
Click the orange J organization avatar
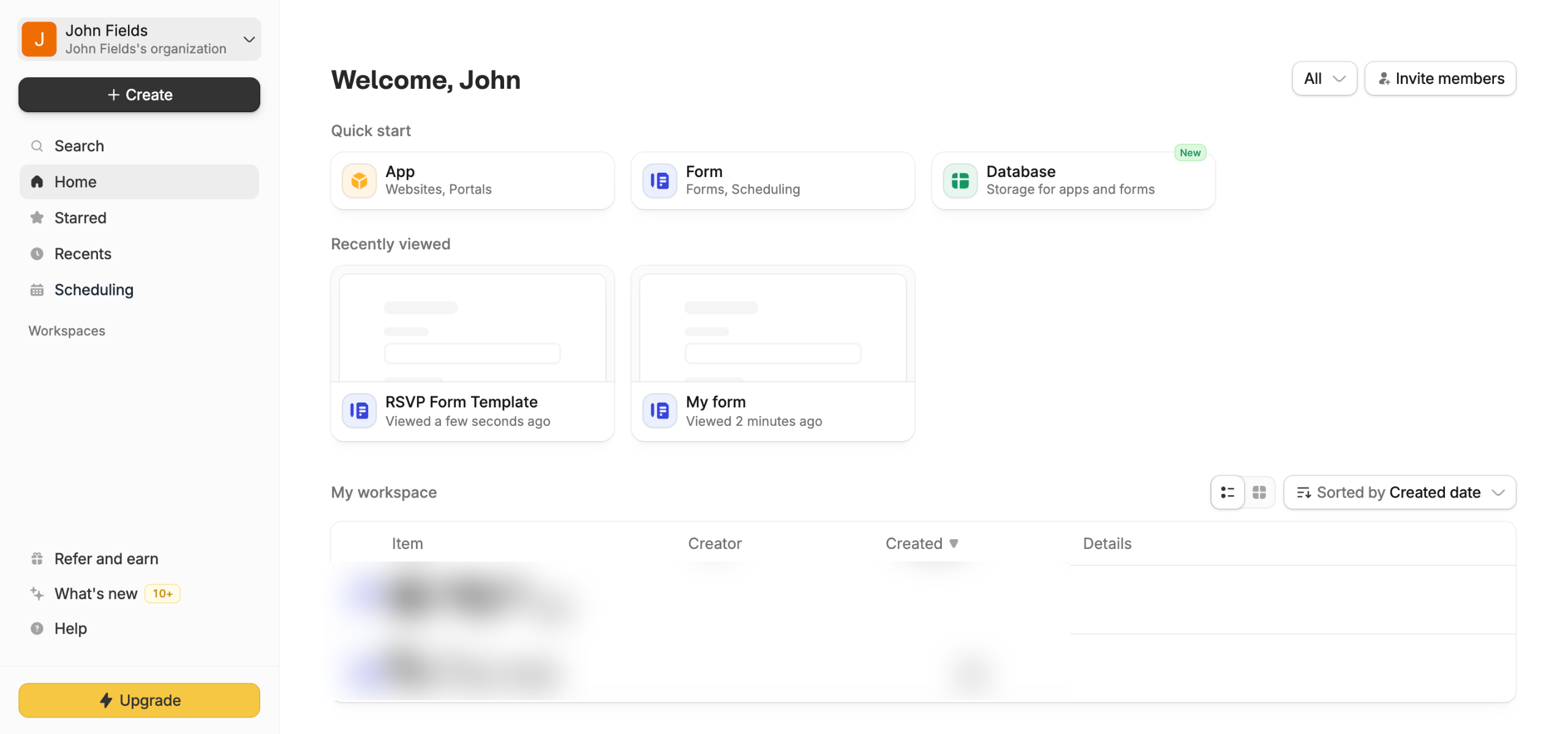pos(39,39)
